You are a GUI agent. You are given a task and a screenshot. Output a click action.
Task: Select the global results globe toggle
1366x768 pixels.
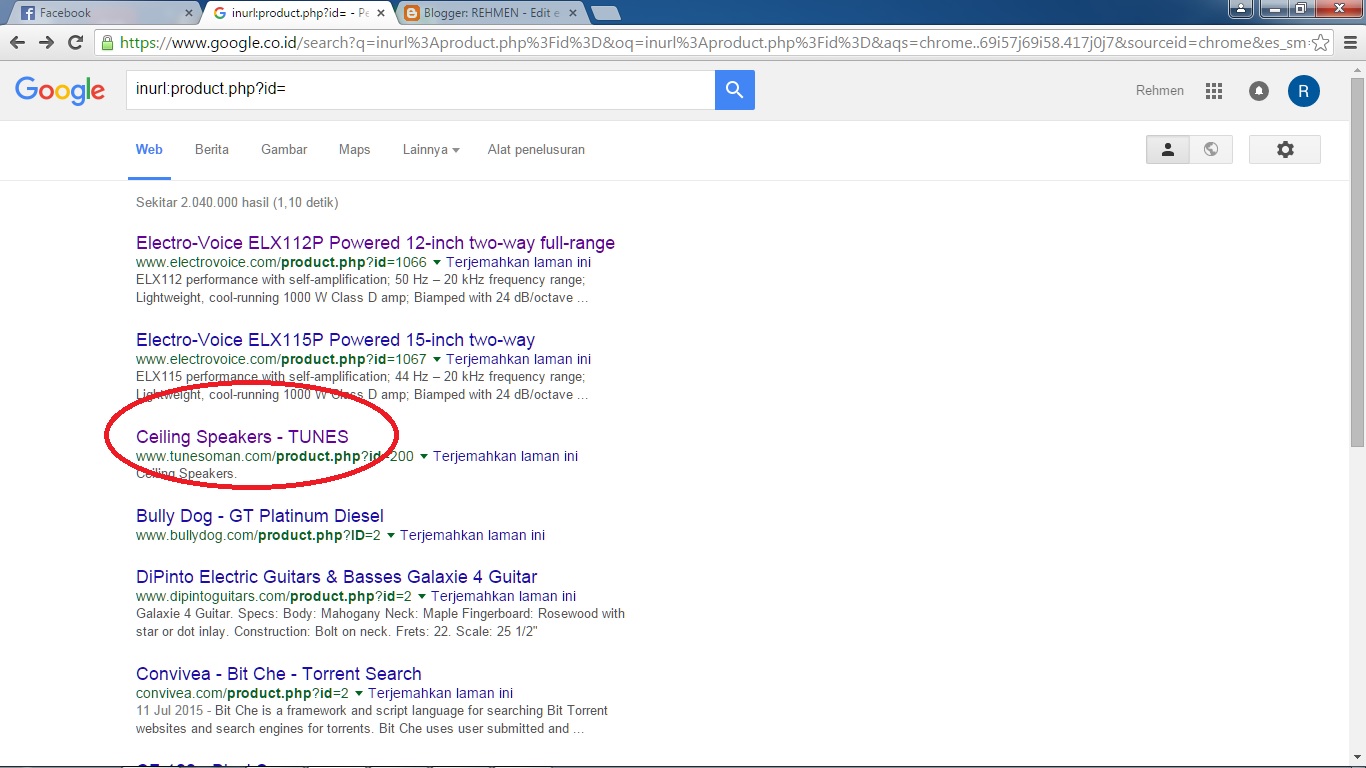[x=1211, y=149]
